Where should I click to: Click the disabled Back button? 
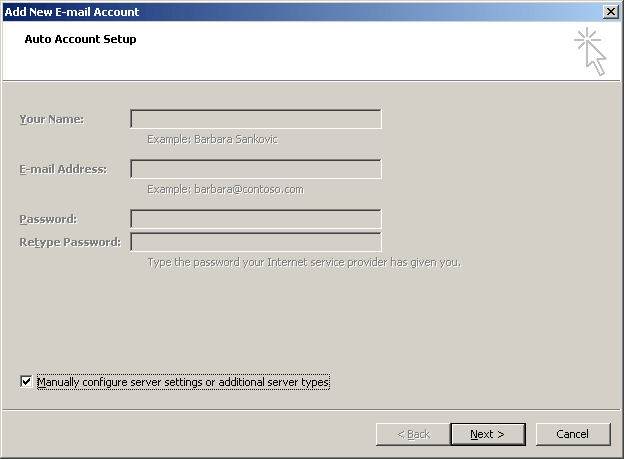[413, 434]
